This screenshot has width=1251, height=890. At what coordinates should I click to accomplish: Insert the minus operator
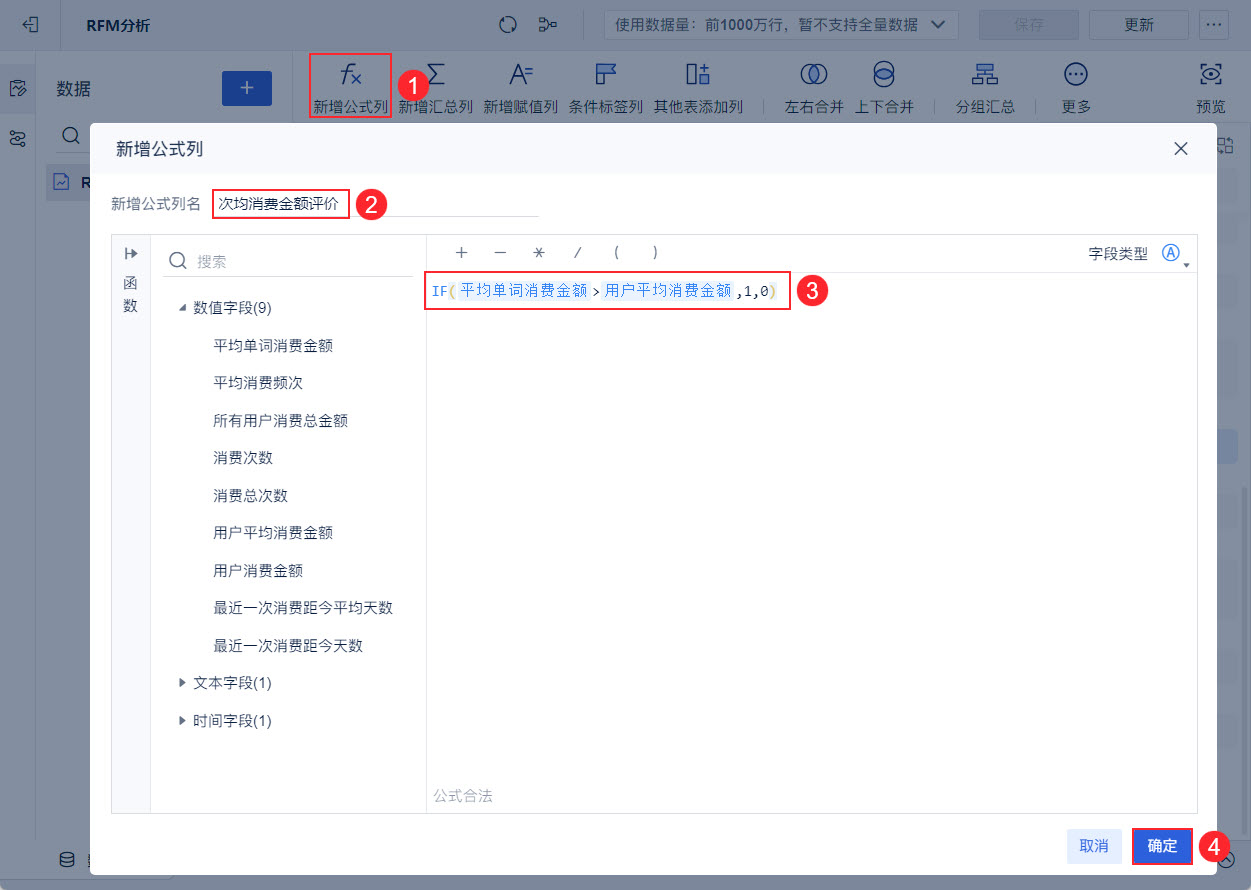500,253
